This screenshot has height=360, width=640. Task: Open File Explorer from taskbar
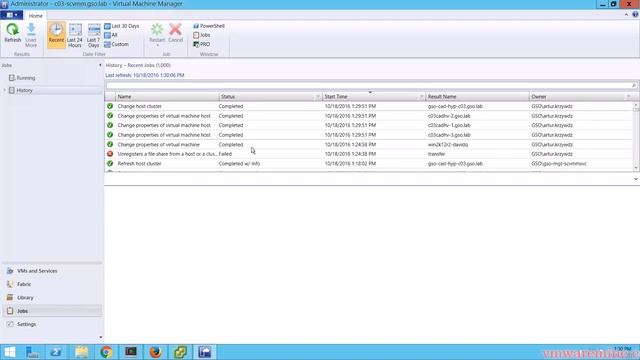point(81,352)
